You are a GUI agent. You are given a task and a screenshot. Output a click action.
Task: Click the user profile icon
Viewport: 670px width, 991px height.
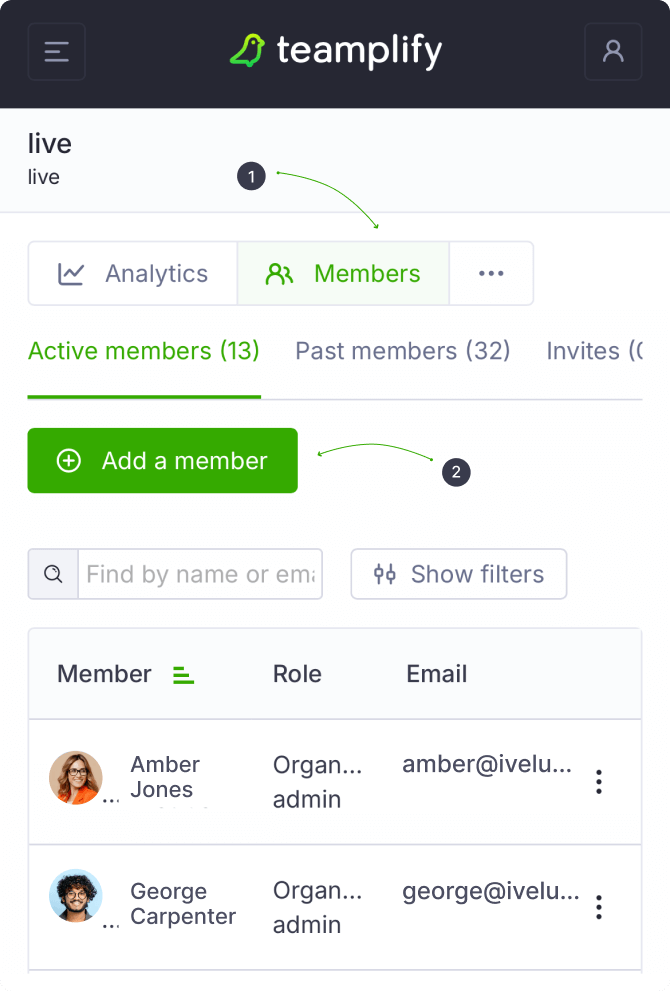click(x=613, y=51)
